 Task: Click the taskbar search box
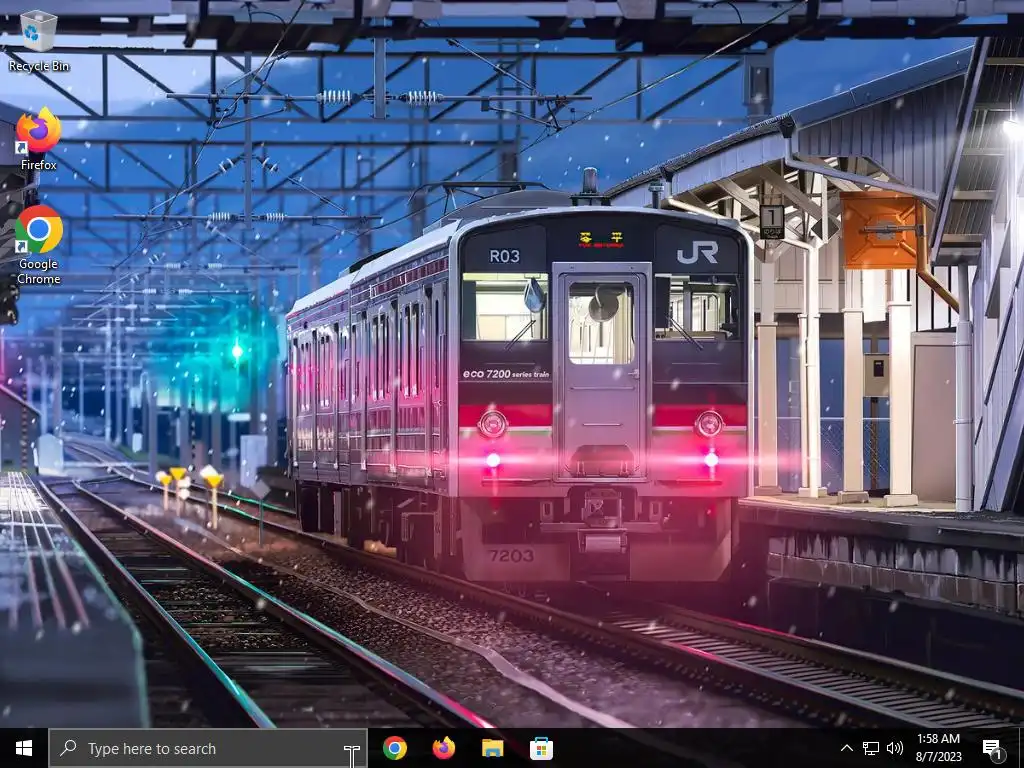pyautogui.click(x=208, y=748)
